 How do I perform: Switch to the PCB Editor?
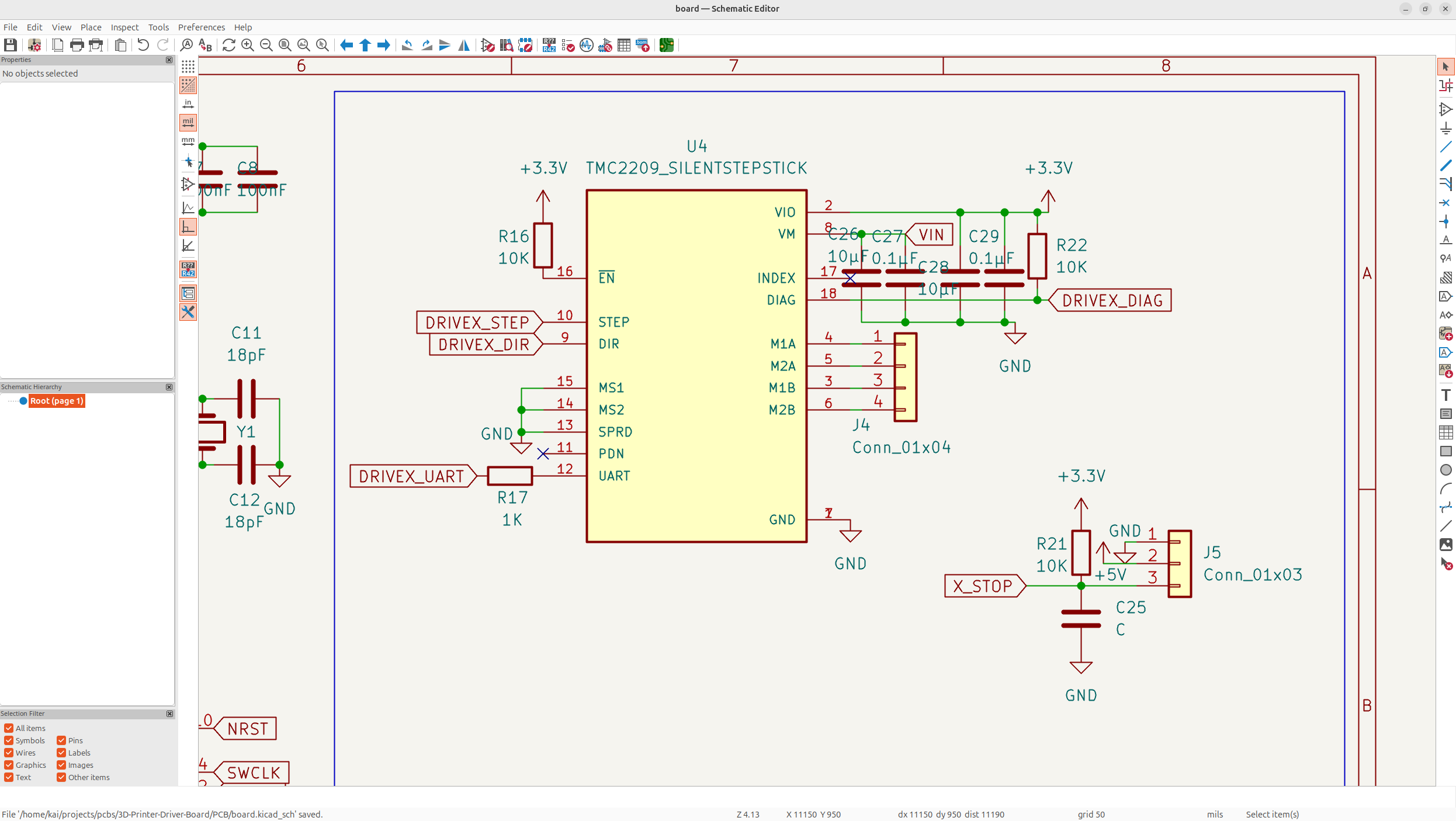666,45
